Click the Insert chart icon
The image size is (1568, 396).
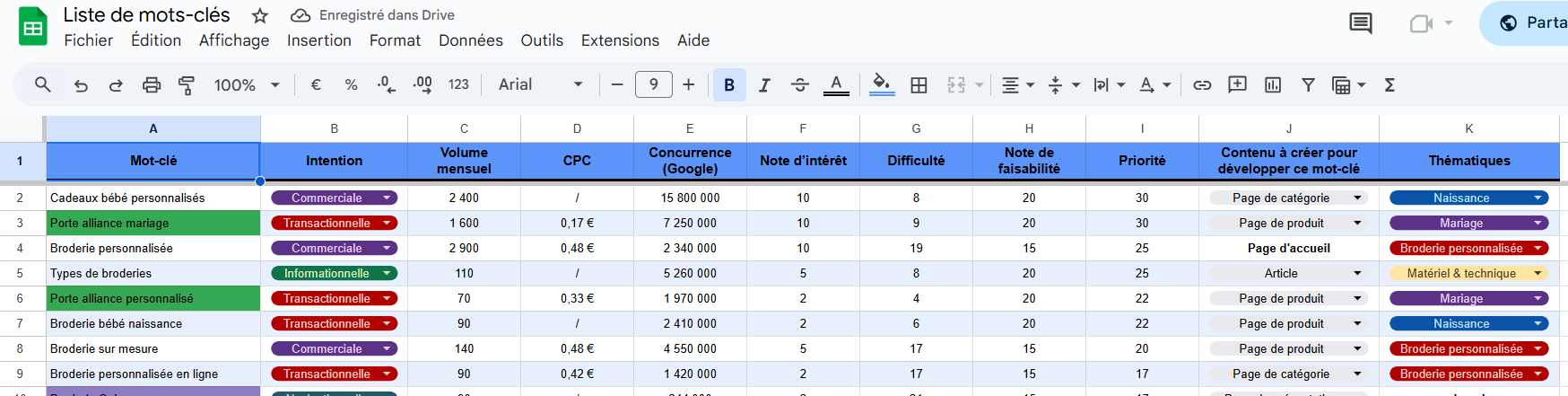pos(1273,85)
